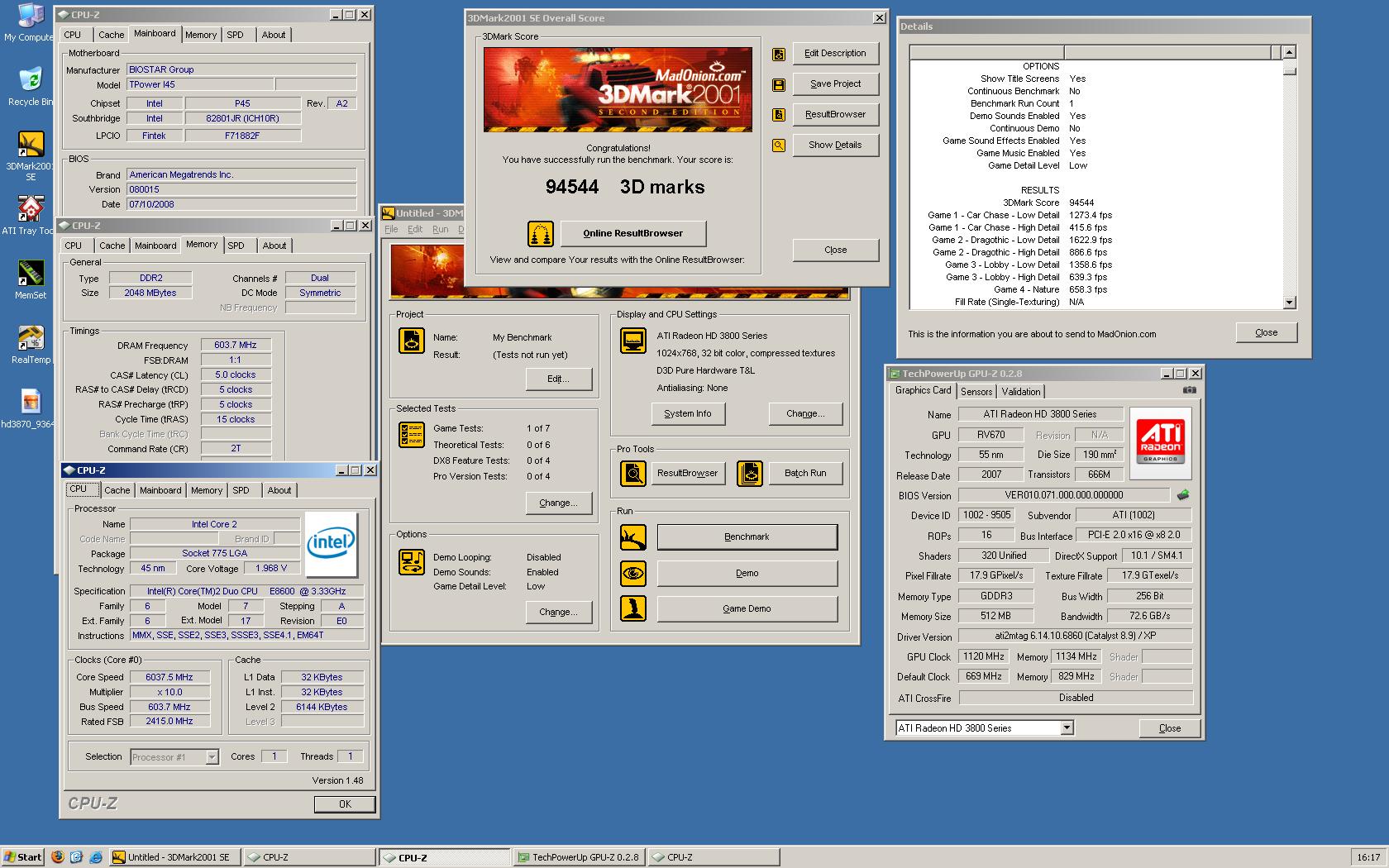Screen dimensions: 1389x868
Task: Click the Edit Description icon in score dialog
Action: pyautogui.click(x=778, y=54)
